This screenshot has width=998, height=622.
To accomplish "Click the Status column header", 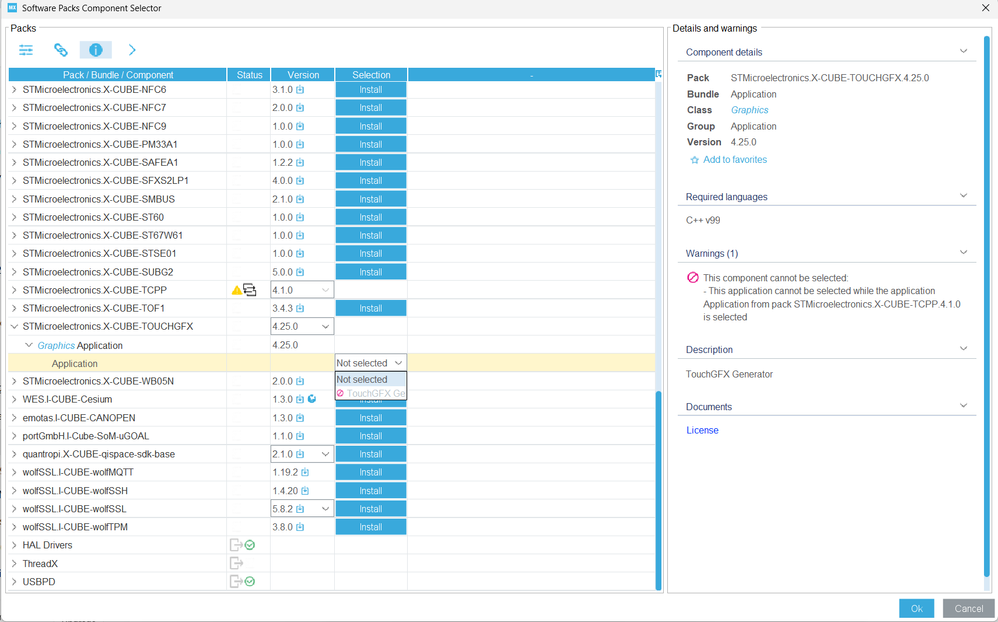I will point(249,74).
